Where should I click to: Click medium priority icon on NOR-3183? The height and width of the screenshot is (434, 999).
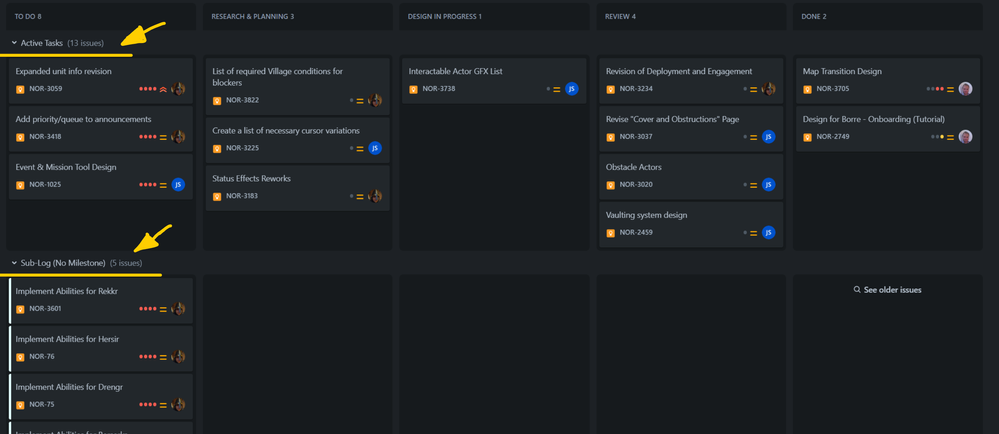360,196
